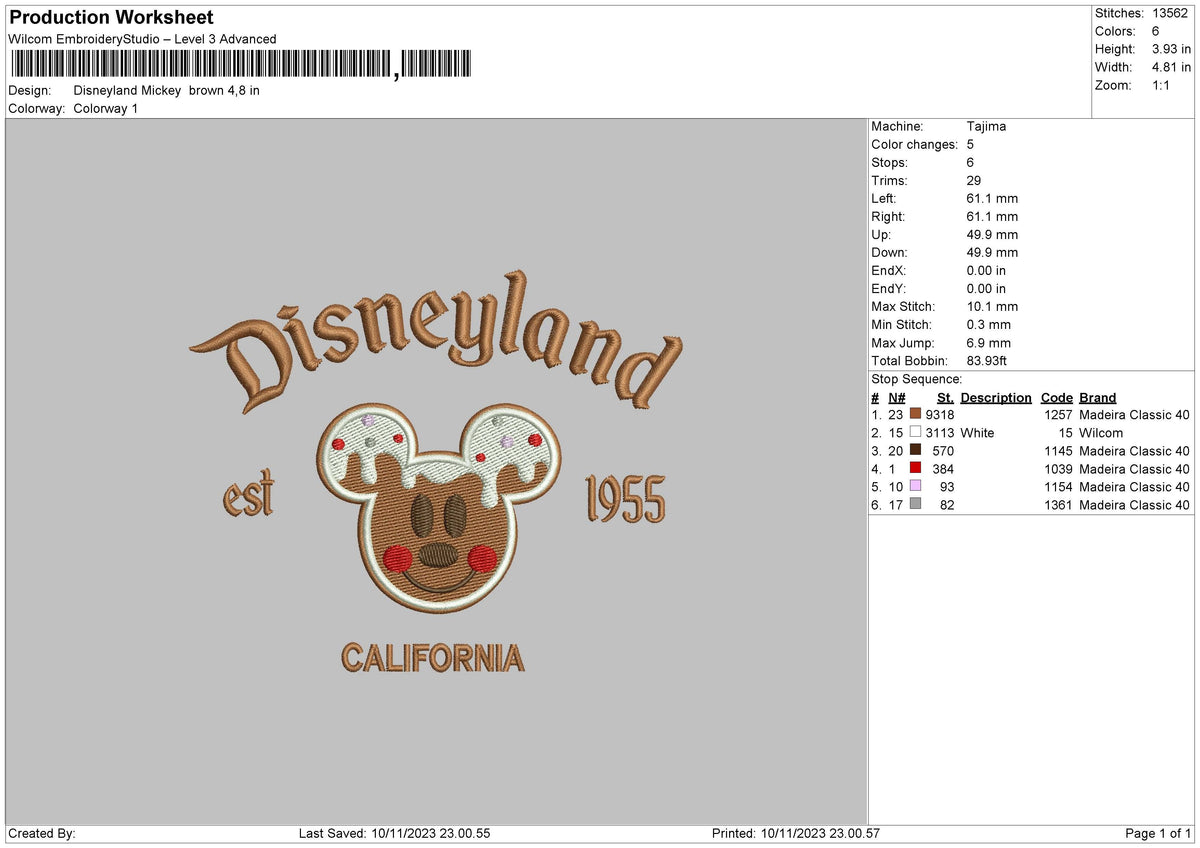This screenshot has width=1200, height=848.
Task: Click the 'Code' column header
Action: pos(1057,397)
